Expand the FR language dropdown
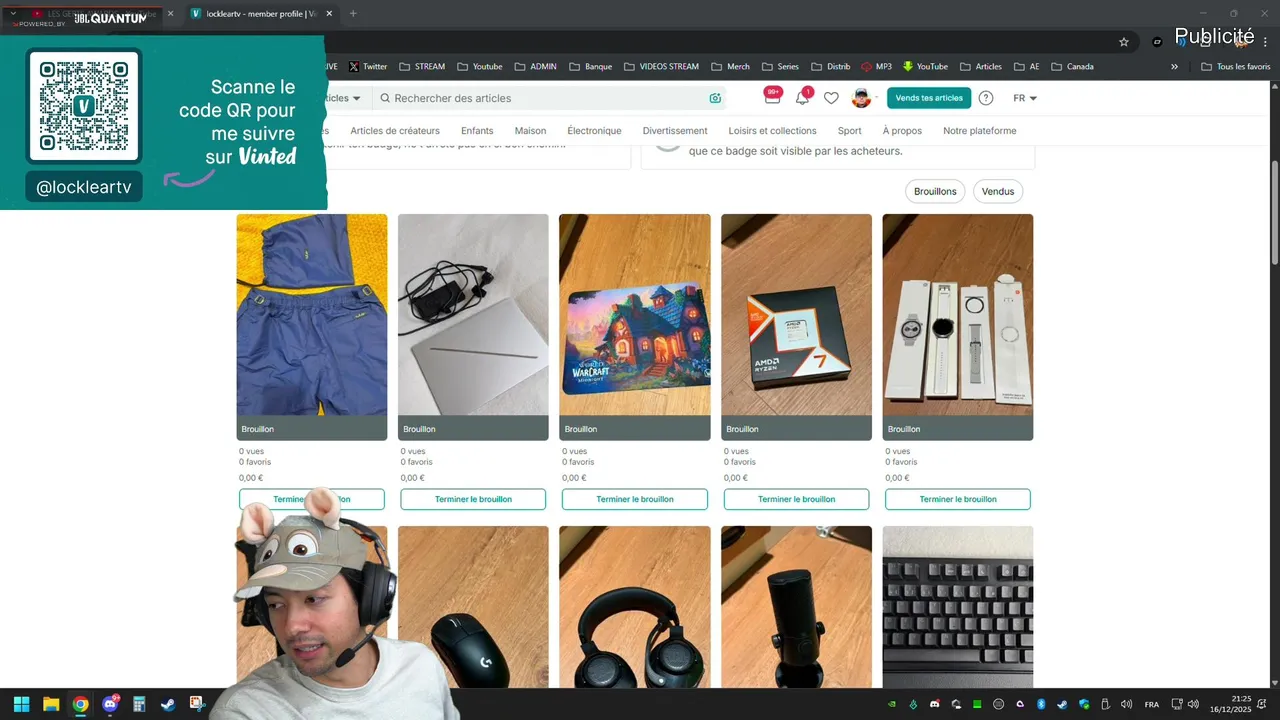The width and height of the screenshot is (1280, 720). pos(1025,98)
